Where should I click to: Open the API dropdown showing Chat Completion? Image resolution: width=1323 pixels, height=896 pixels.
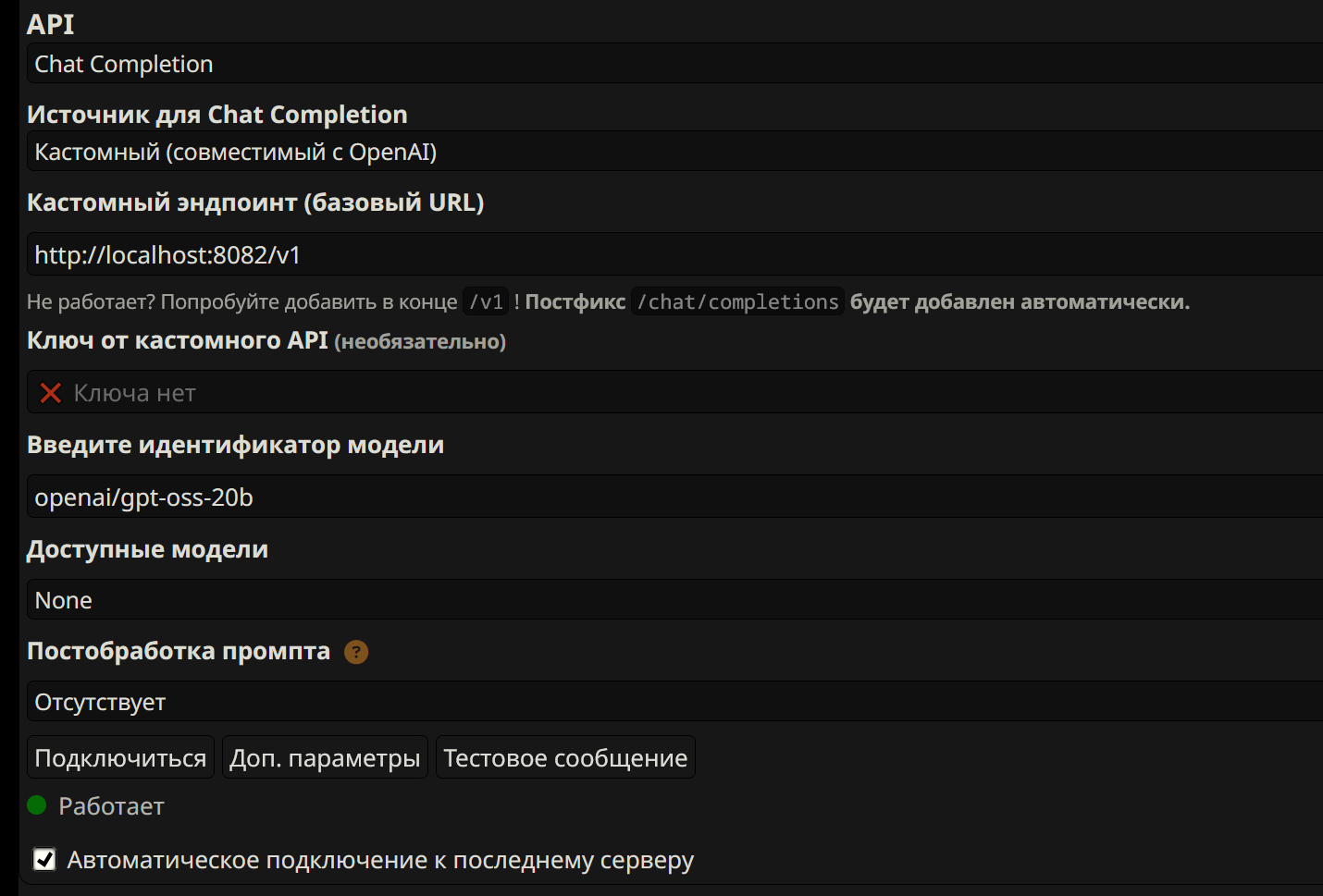[674, 64]
